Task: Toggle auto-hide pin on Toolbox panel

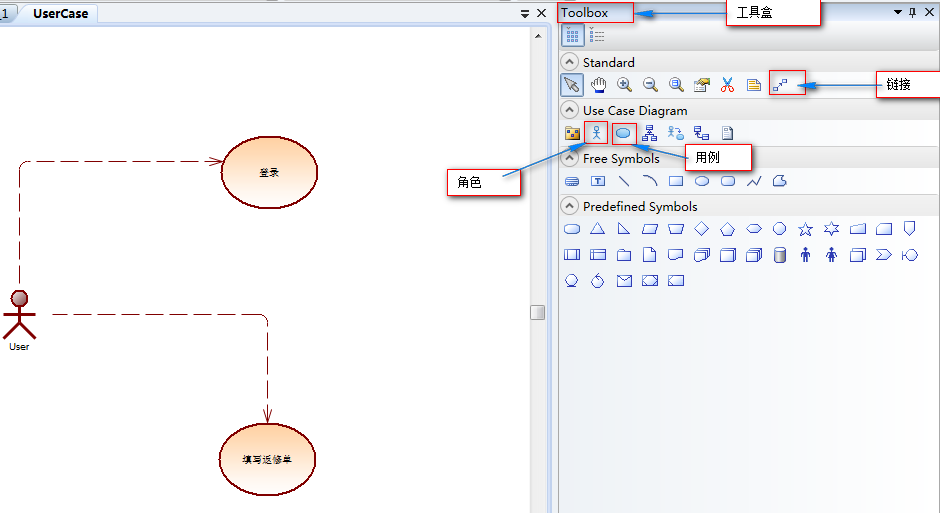Action: pos(912,12)
